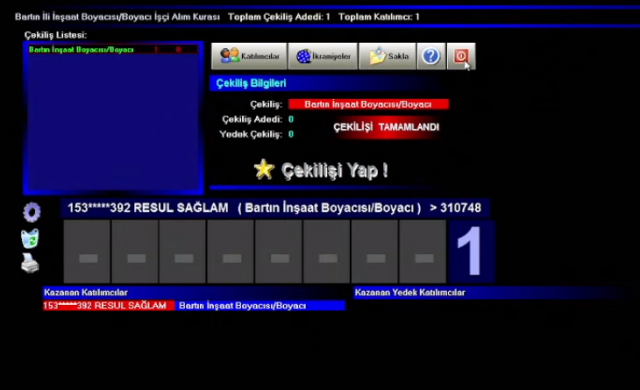Click the red Çekiliş name field
Viewport: 640px width, 390px height.
coord(368,104)
